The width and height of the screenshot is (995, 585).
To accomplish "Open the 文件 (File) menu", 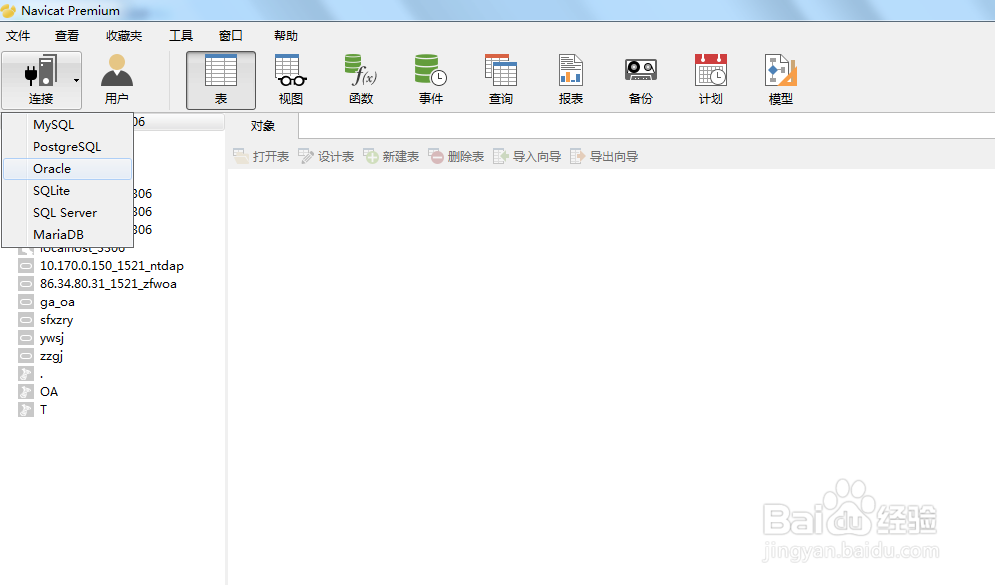I will coord(18,36).
